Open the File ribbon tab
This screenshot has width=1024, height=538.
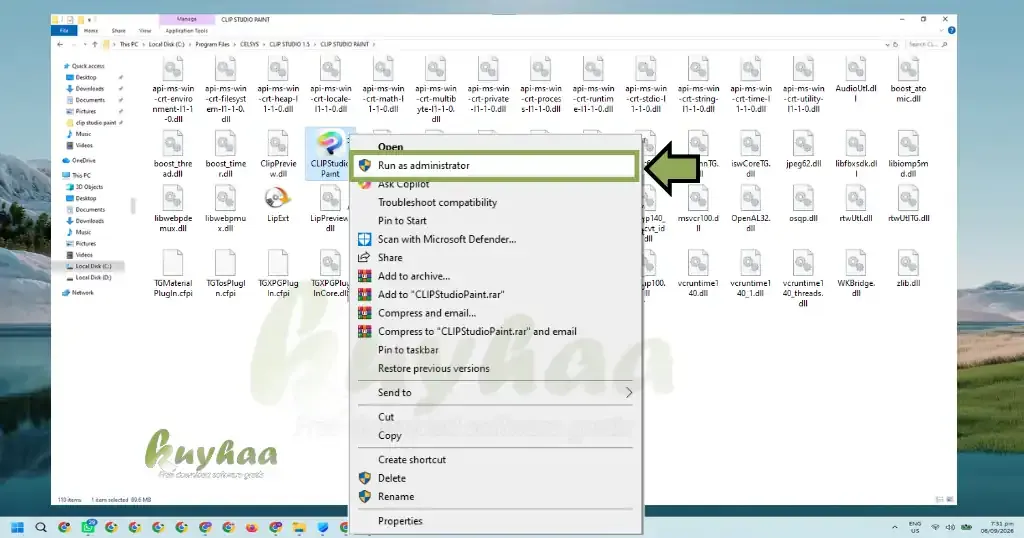click(x=64, y=31)
